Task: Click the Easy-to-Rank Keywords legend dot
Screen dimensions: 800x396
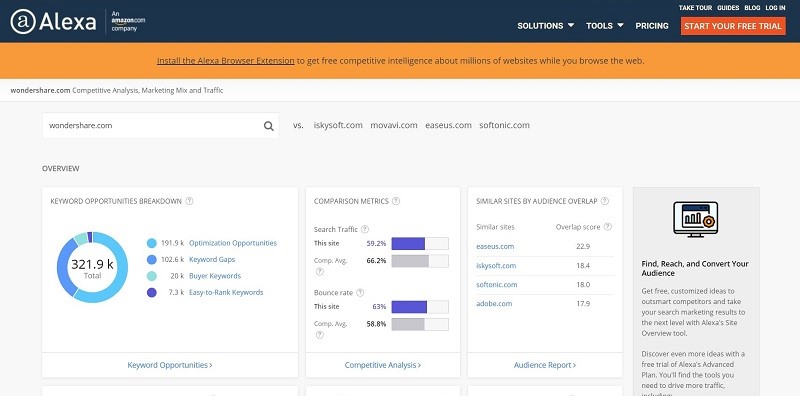Action: (x=152, y=292)
